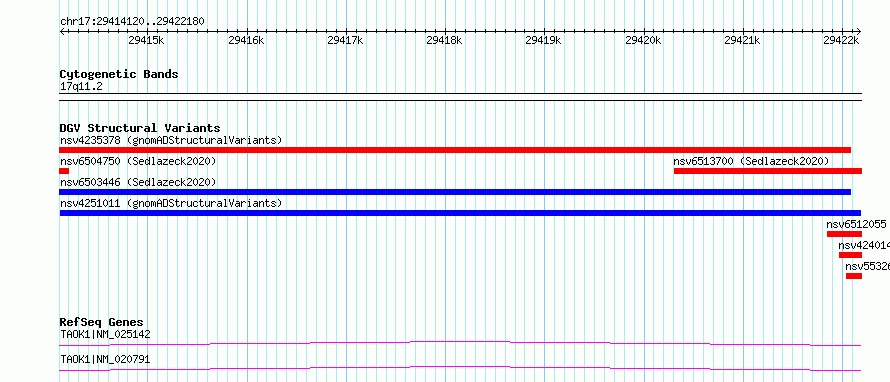Click the 29420k ruler tick label
Screen dimensions: 890x382
tap(643, 40)
